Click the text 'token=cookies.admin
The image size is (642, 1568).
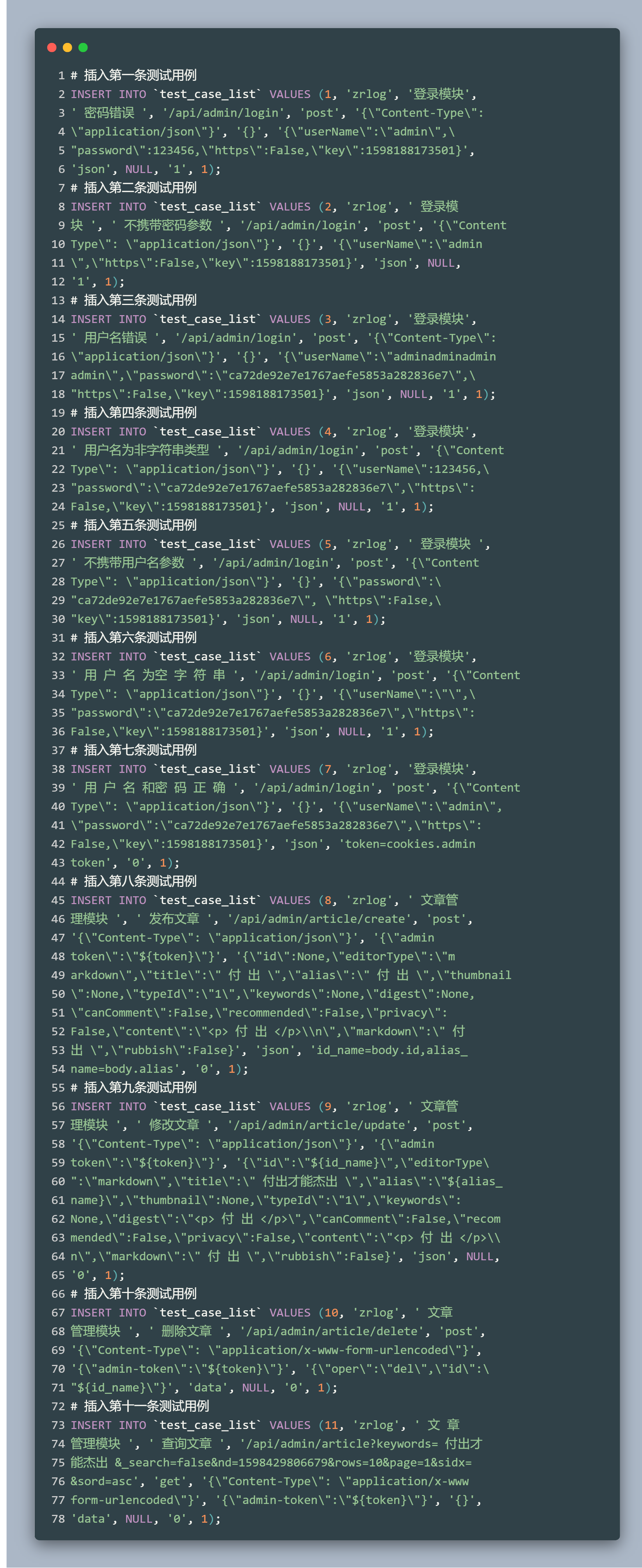click(x=408, y=844)
